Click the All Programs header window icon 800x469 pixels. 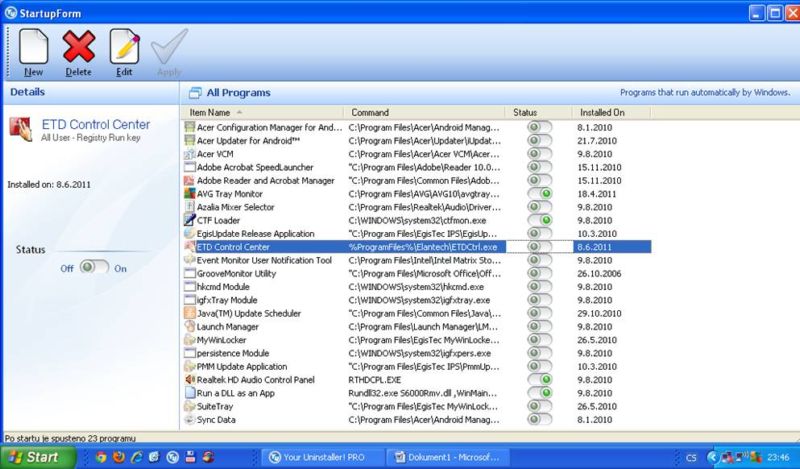(195, 93)
